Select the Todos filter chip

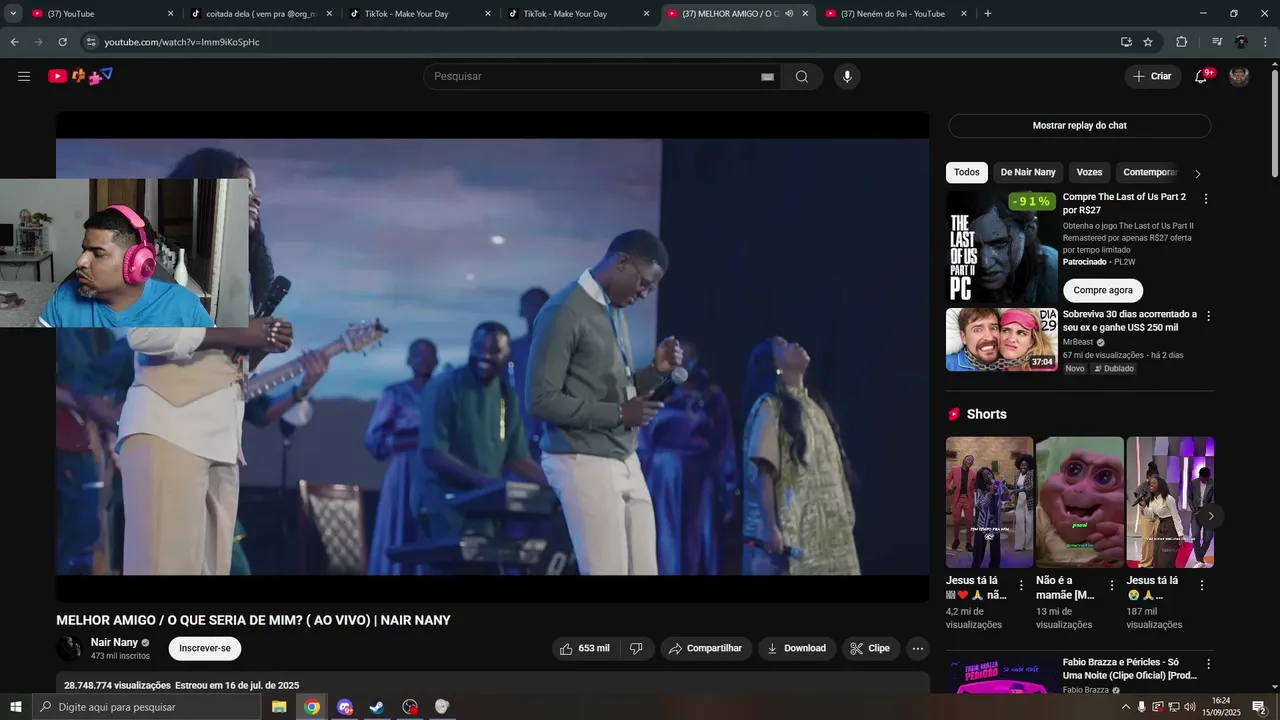(x=967, y=172)
